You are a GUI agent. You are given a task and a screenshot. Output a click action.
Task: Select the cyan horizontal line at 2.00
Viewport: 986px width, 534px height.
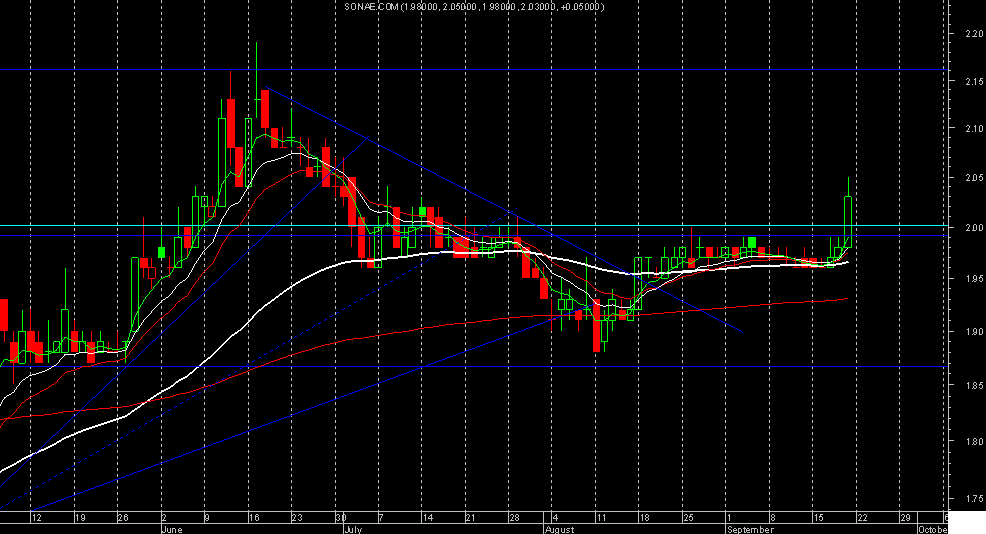474,225
